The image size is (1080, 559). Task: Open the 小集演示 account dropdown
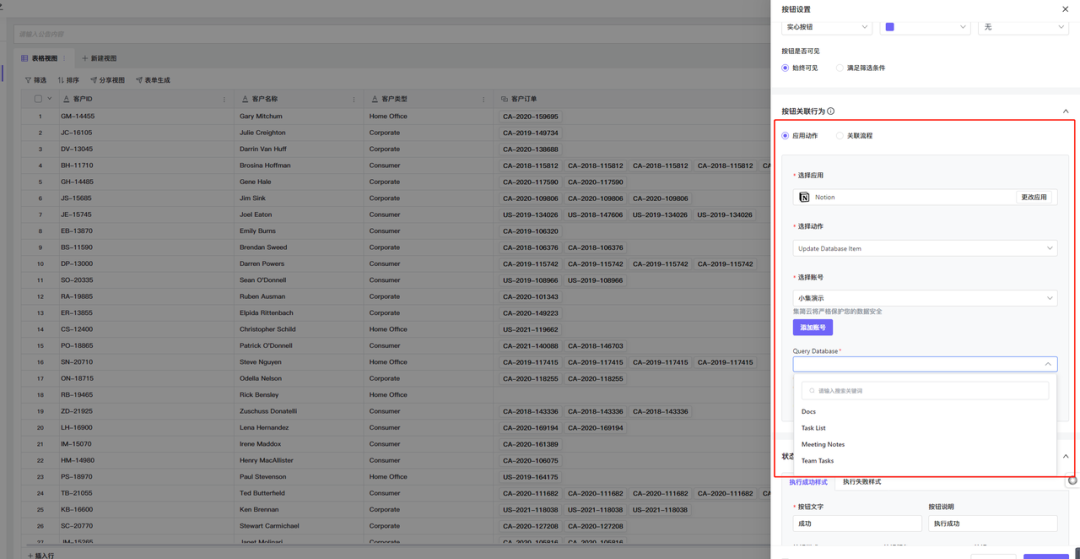(x=925, y=298)
